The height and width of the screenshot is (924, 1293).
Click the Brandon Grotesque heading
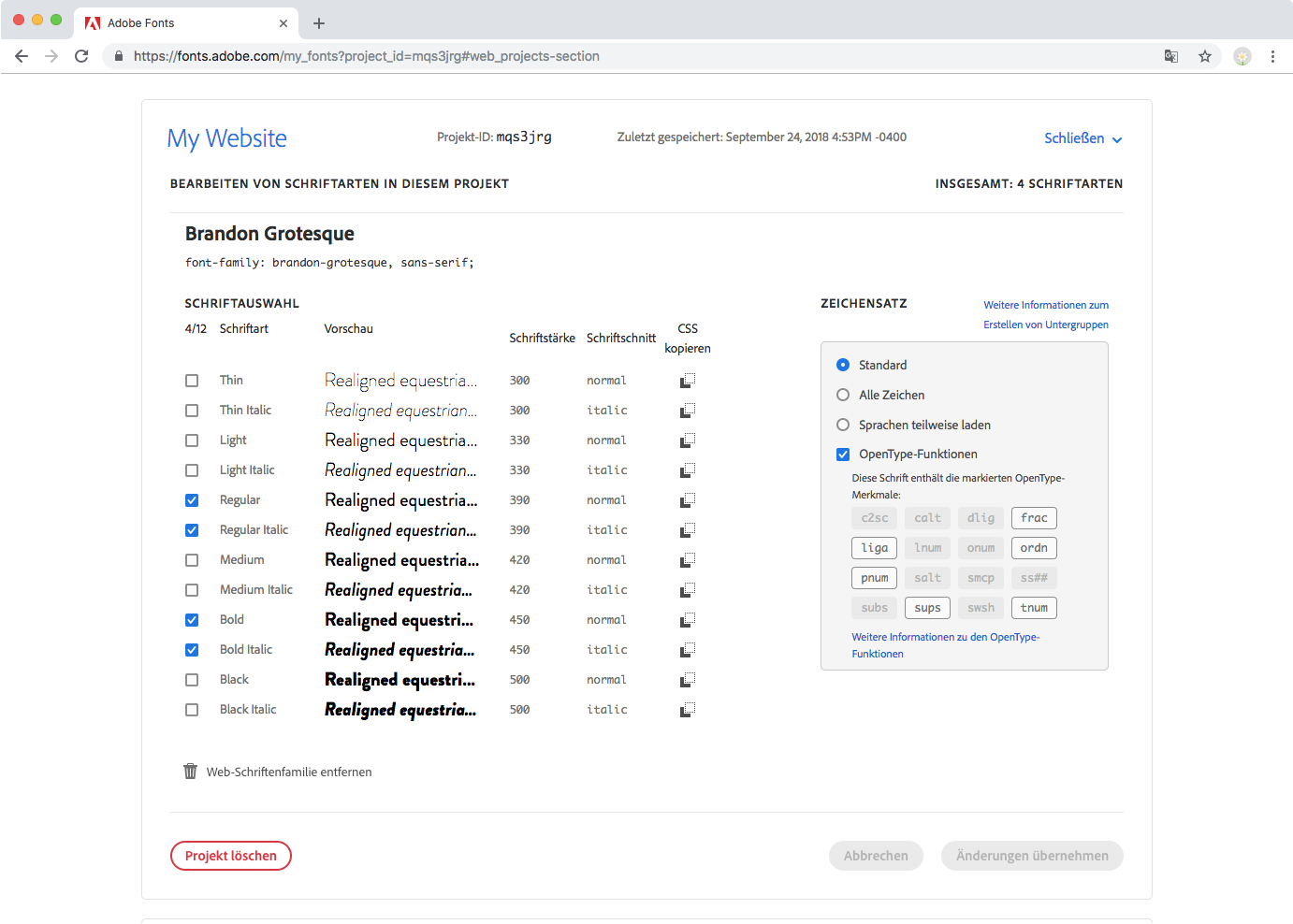click(269, 234)
